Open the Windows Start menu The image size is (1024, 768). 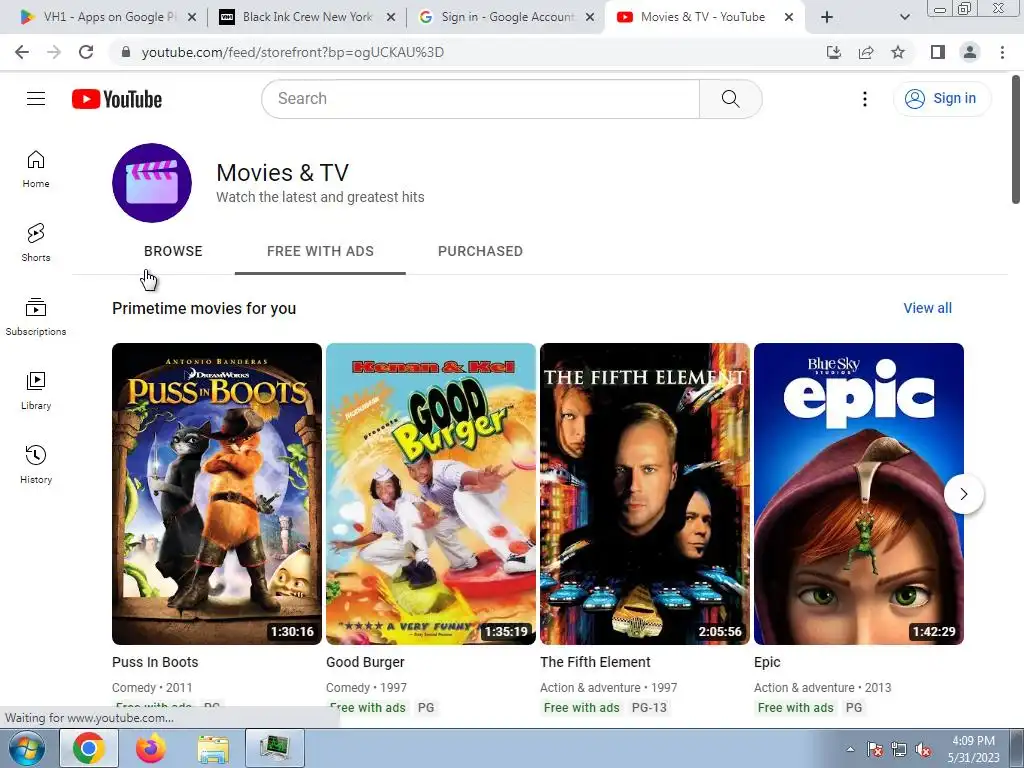[x=27, y=748]
